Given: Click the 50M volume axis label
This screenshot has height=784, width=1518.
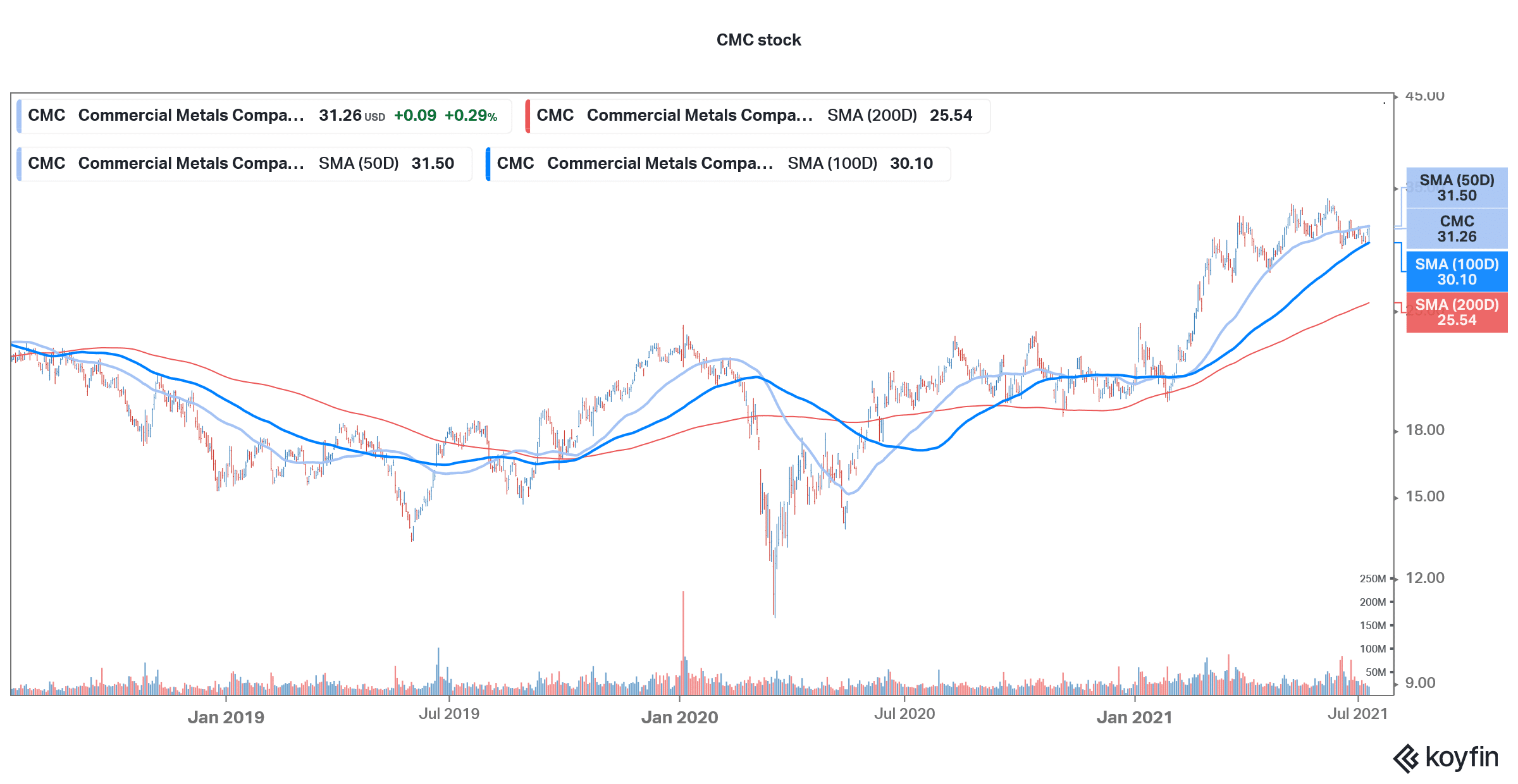Looking at the screenshot, I should pyautogui.click(x=1376, y=672).
